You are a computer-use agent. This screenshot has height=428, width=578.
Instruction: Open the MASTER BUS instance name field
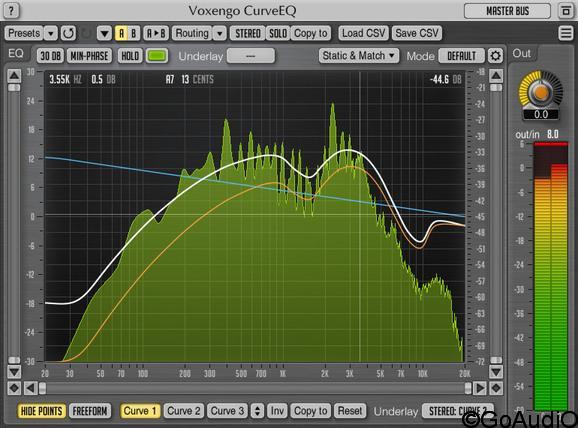point(507,11)
